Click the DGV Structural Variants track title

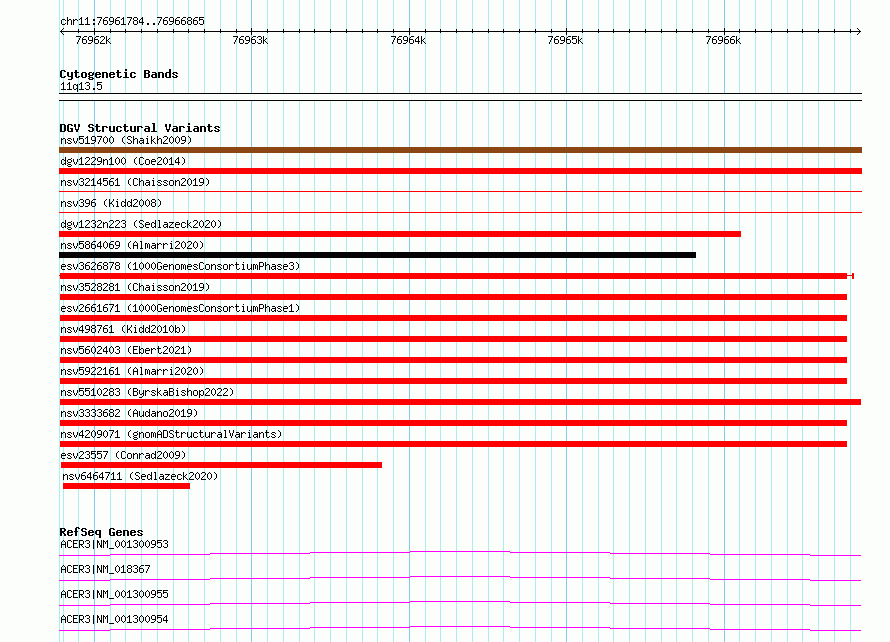coord(140,128)
